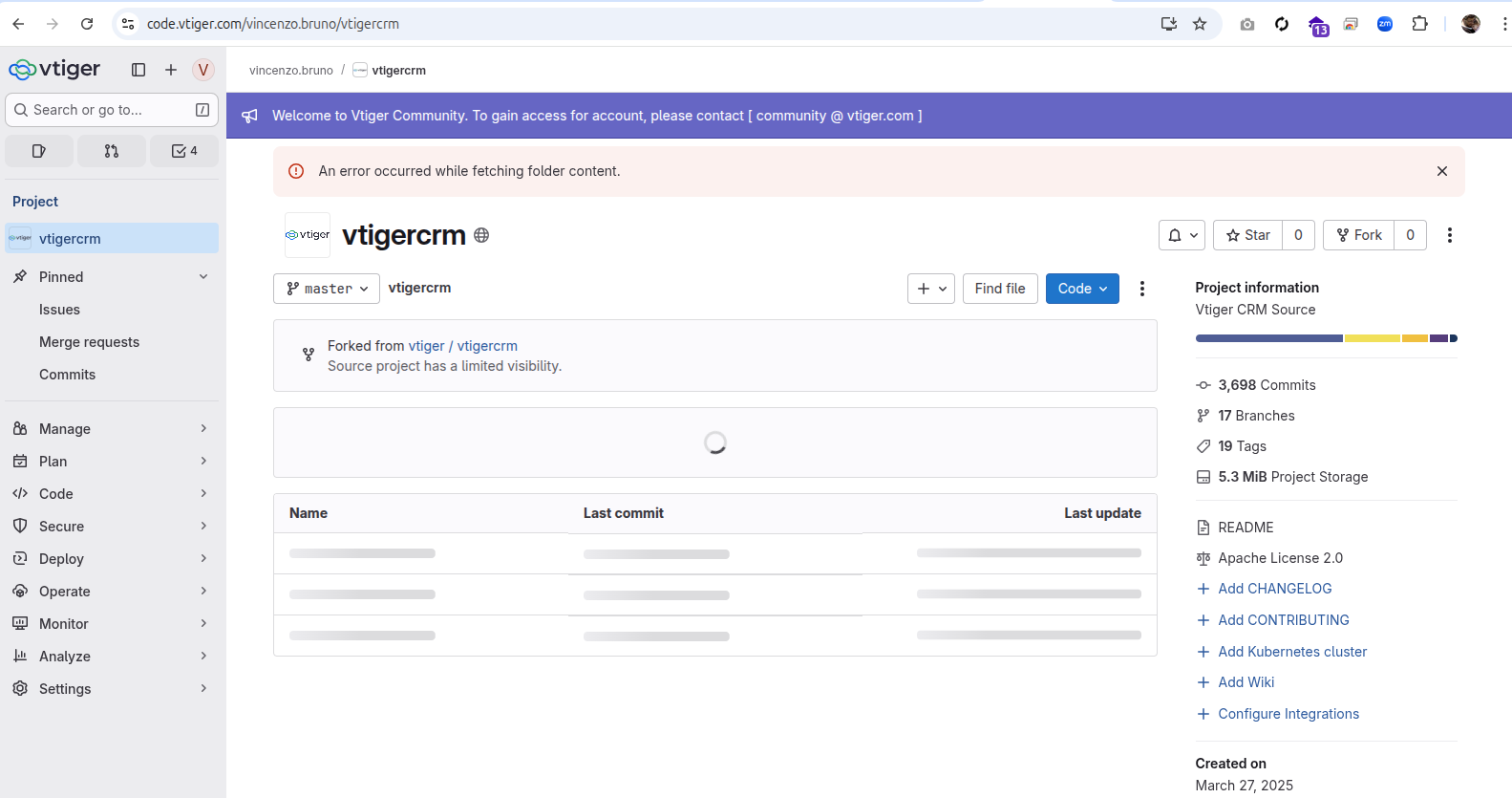
Task: Dismiss the folder content error alert
Action: 1441,171
